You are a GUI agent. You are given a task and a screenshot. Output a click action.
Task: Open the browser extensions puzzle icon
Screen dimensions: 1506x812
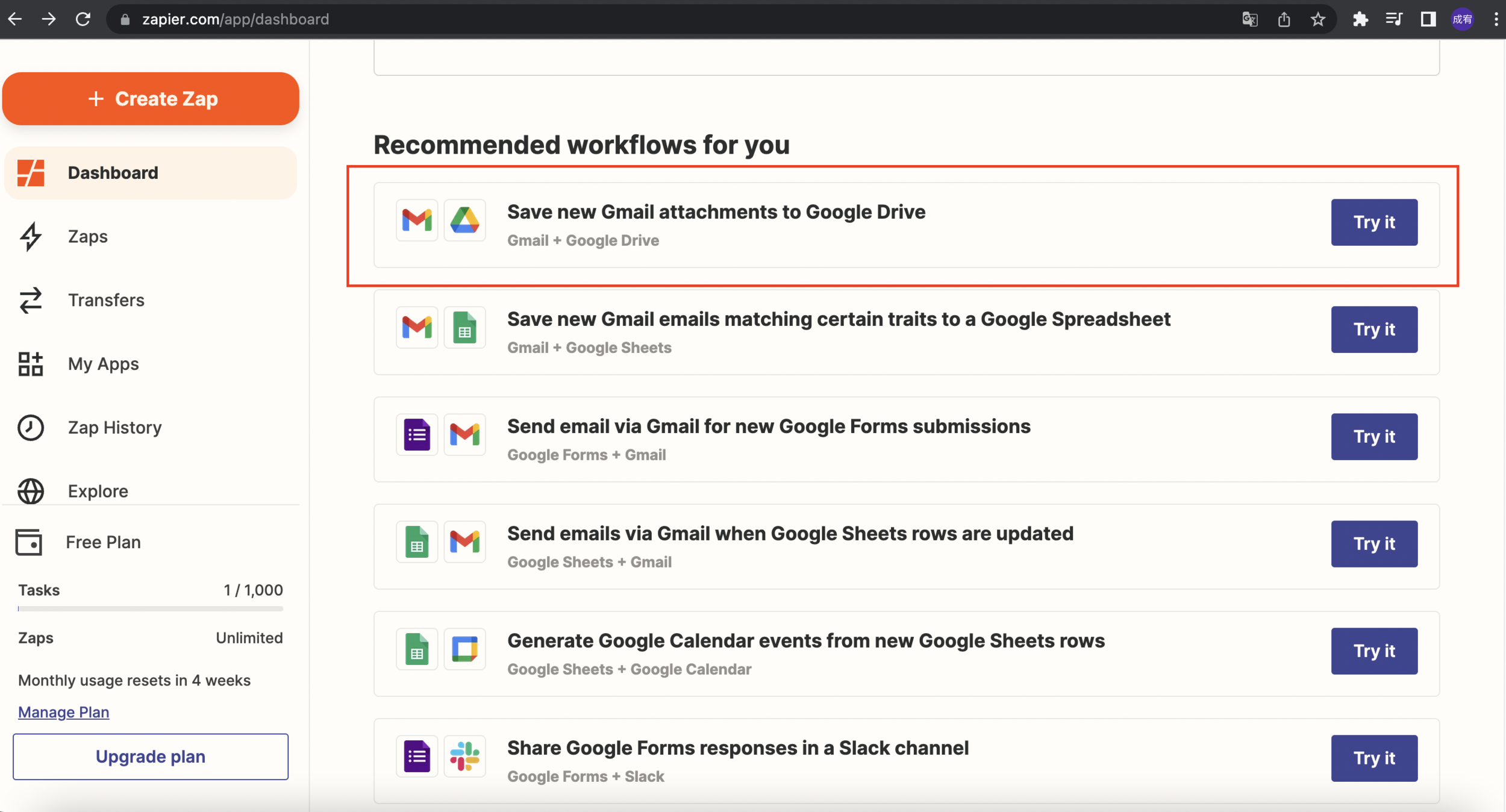[1360, 19]
